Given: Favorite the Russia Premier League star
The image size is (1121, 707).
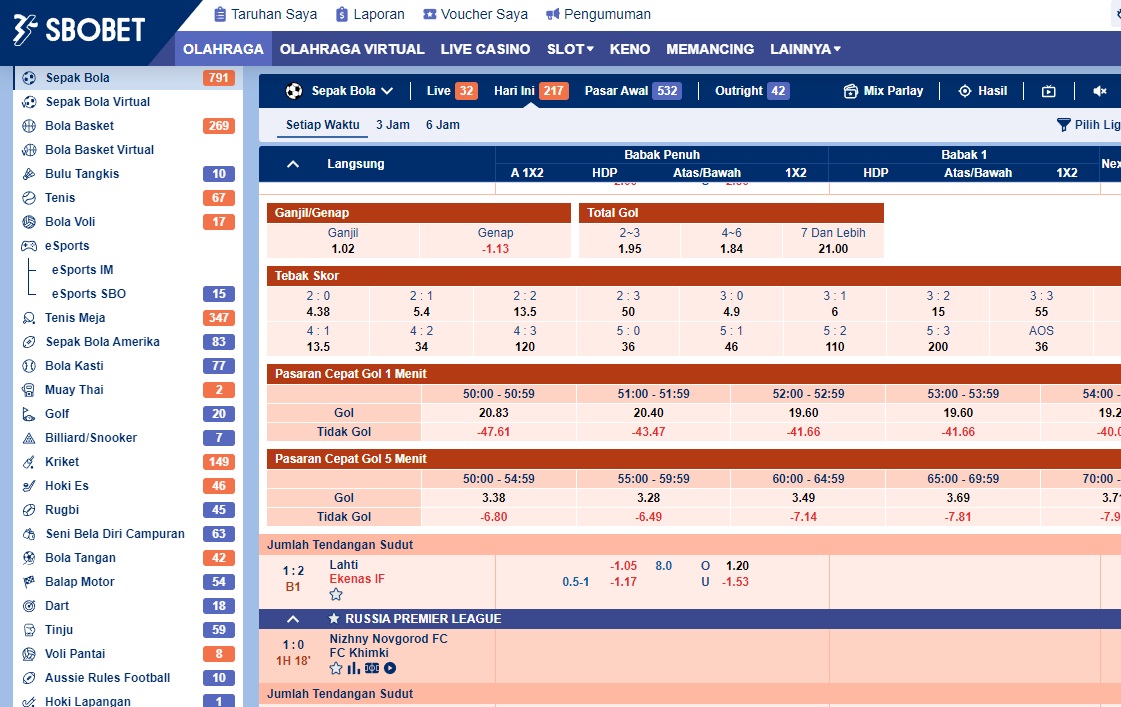Looking at the screenshot, I should [333, 619].
